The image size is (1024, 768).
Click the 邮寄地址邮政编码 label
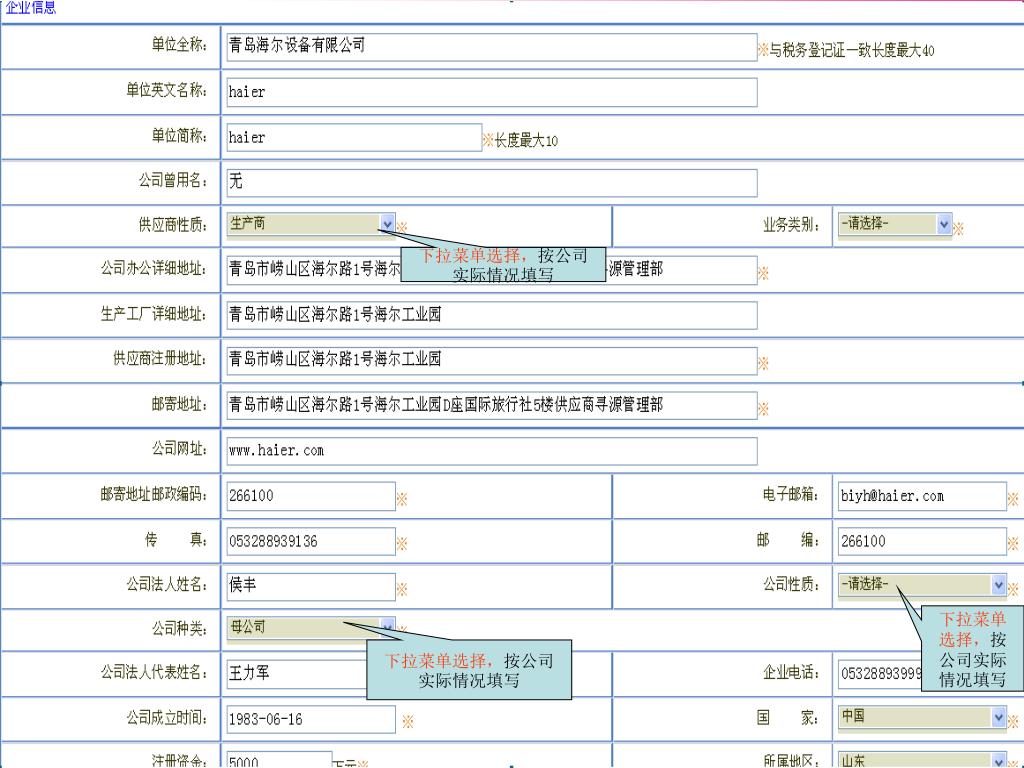(x=153, y=494)
